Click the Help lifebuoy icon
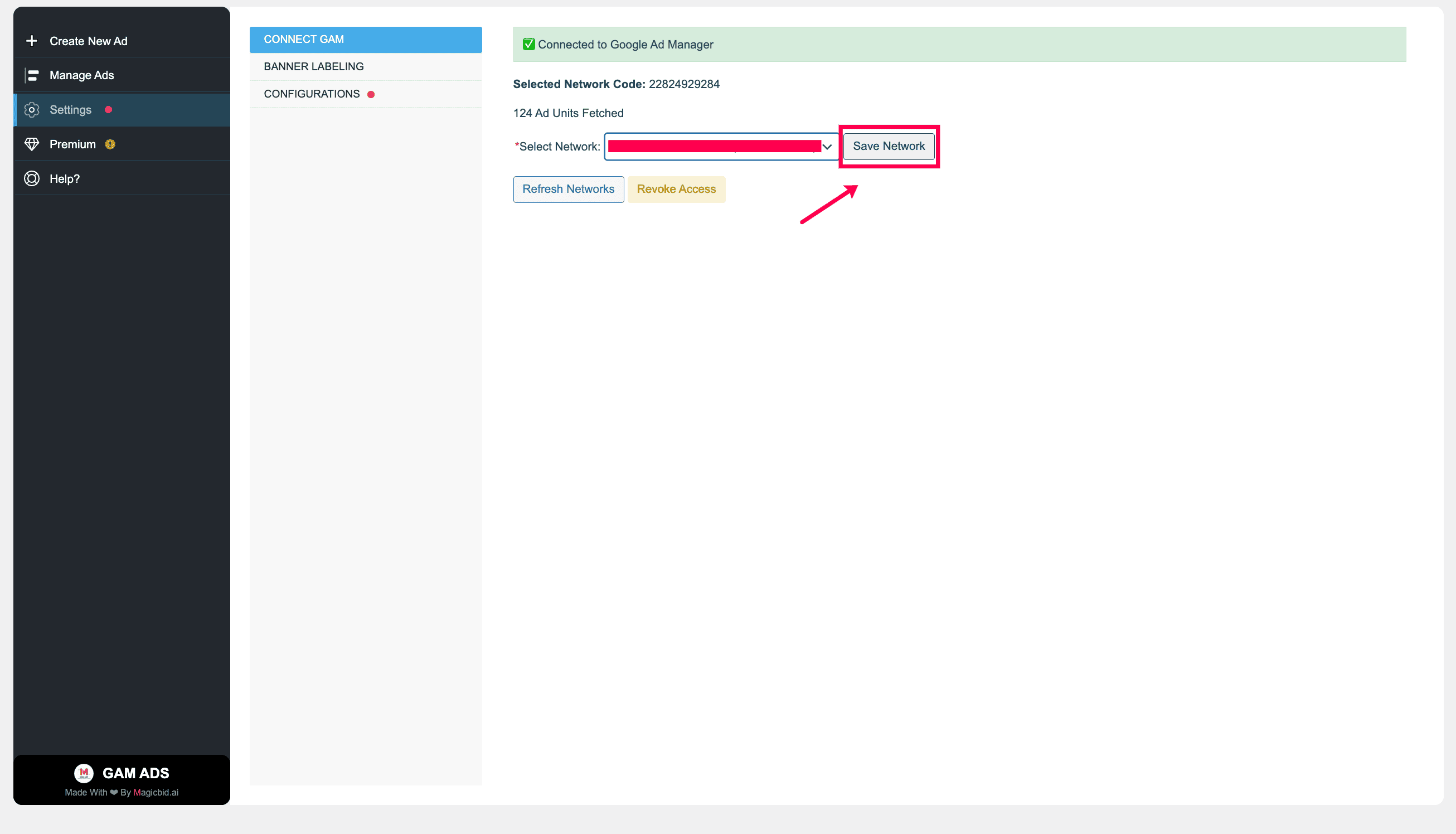The width and height of the screenshot is (1456, 834). 32,178
